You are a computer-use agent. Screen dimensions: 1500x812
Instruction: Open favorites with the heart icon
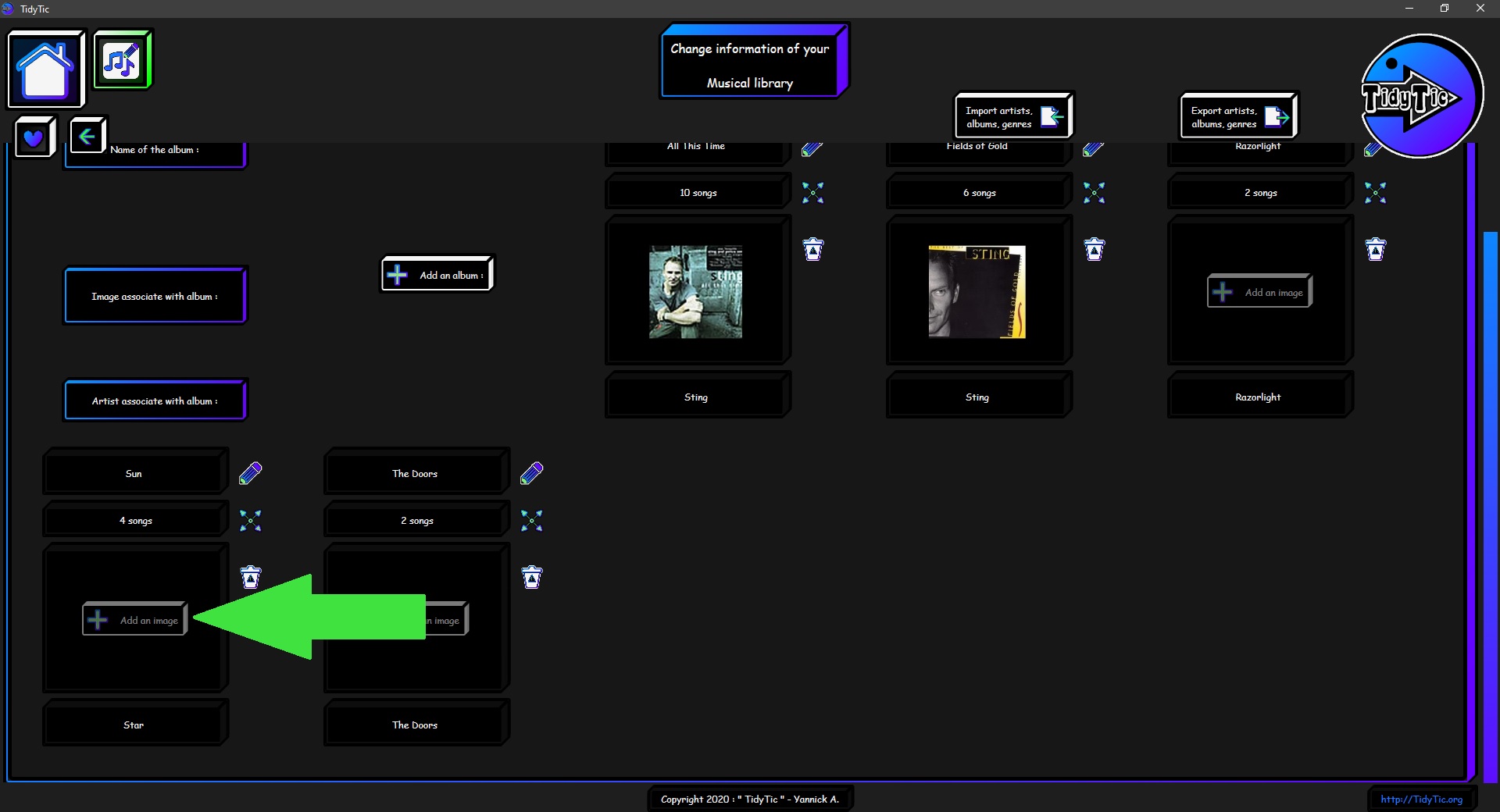[x=34, y=137]
